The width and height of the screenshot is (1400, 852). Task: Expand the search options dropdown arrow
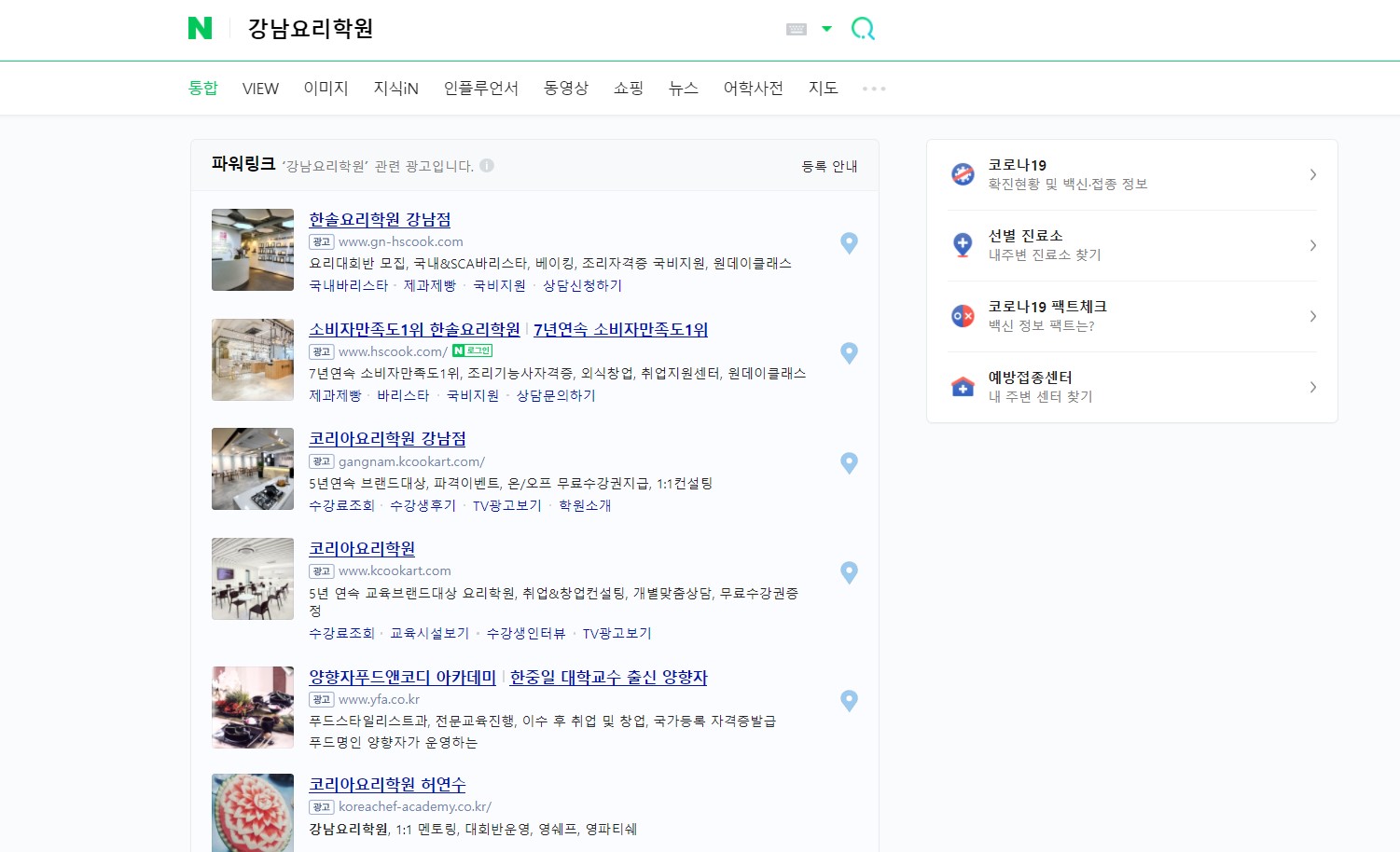tap(826, 29)
